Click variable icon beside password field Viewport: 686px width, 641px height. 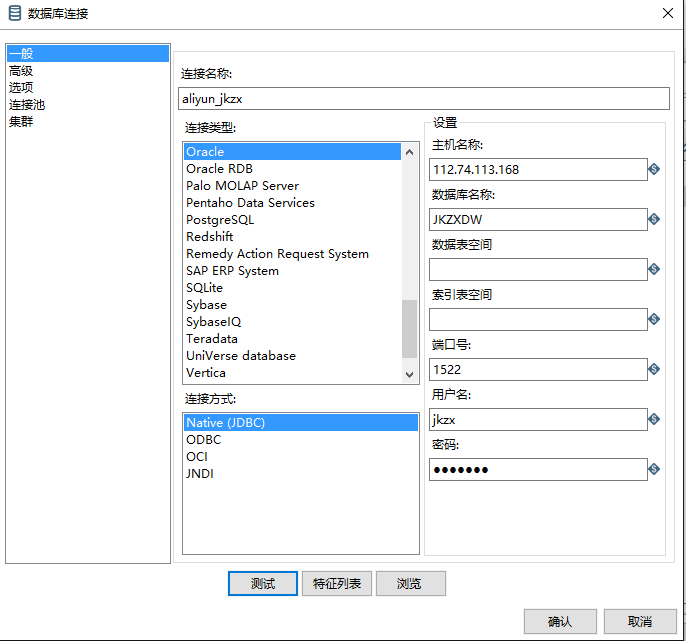pyautogui.click(x=654, y=469)
